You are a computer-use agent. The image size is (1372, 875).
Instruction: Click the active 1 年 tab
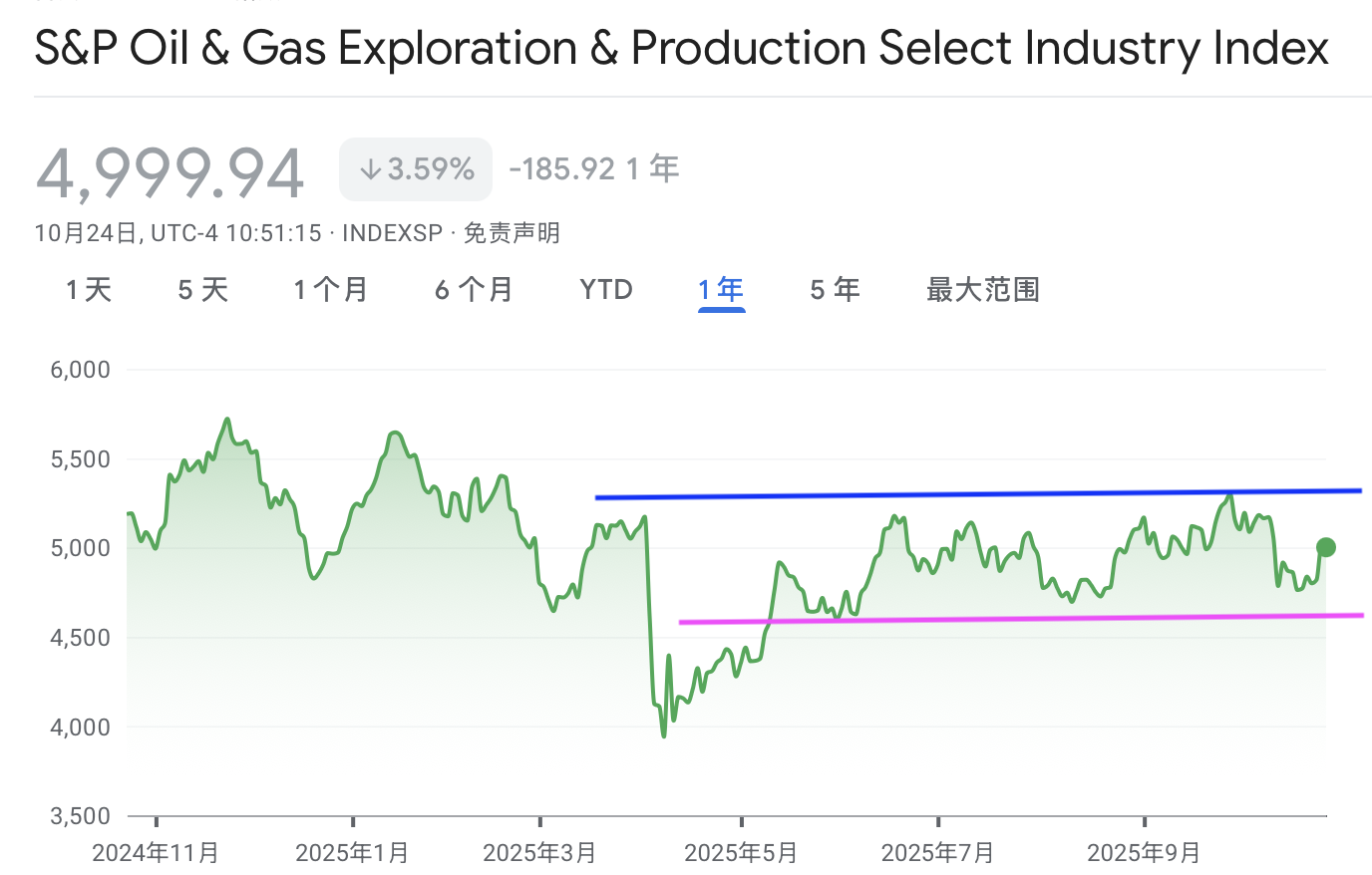point(721,290)
